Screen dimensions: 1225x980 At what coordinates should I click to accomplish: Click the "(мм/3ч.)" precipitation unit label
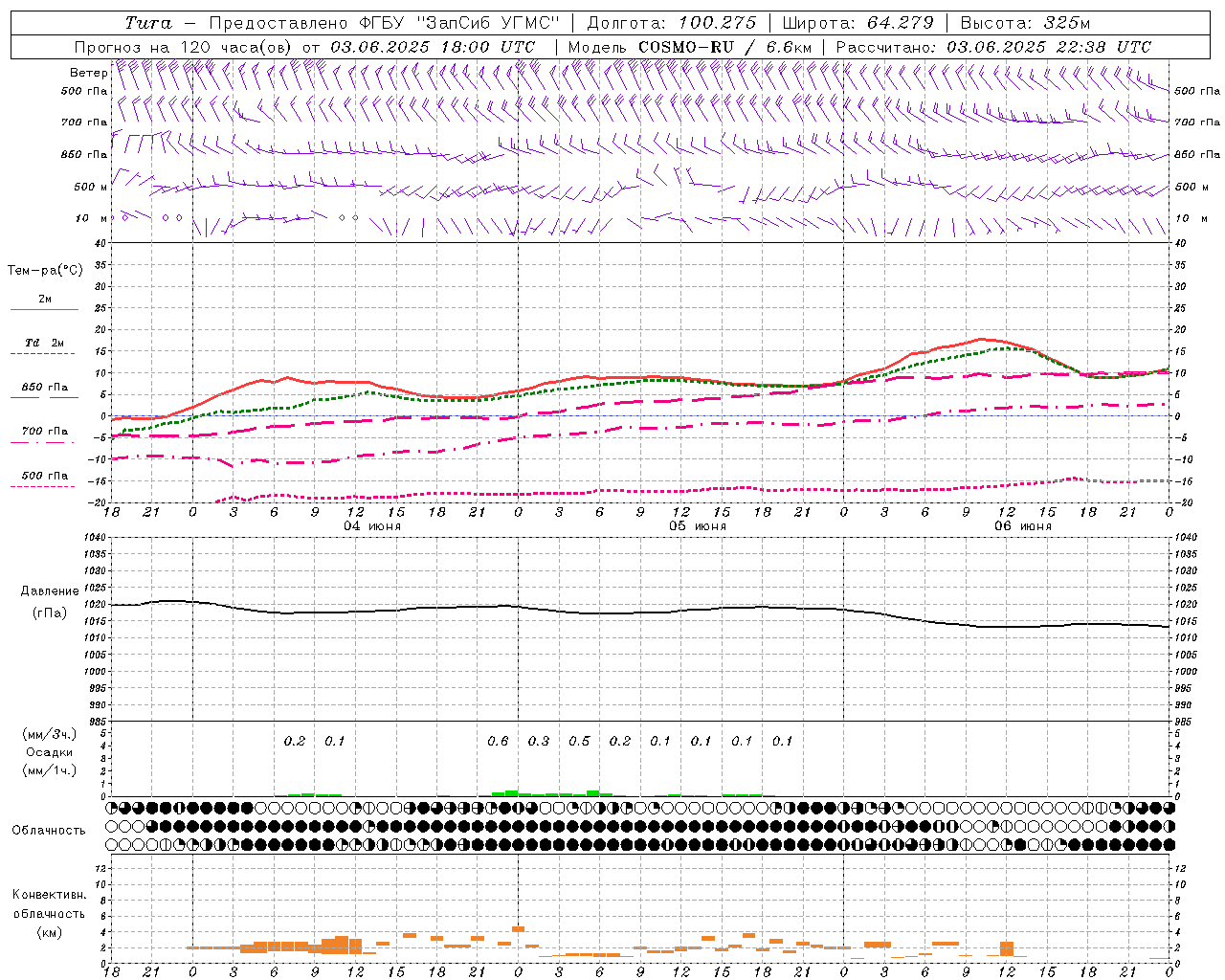50,734
